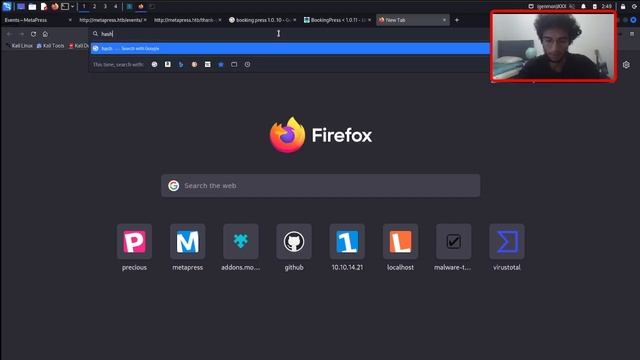Search this time with DuckDuckGo icon
640x360 pixels.
[194, 64]
